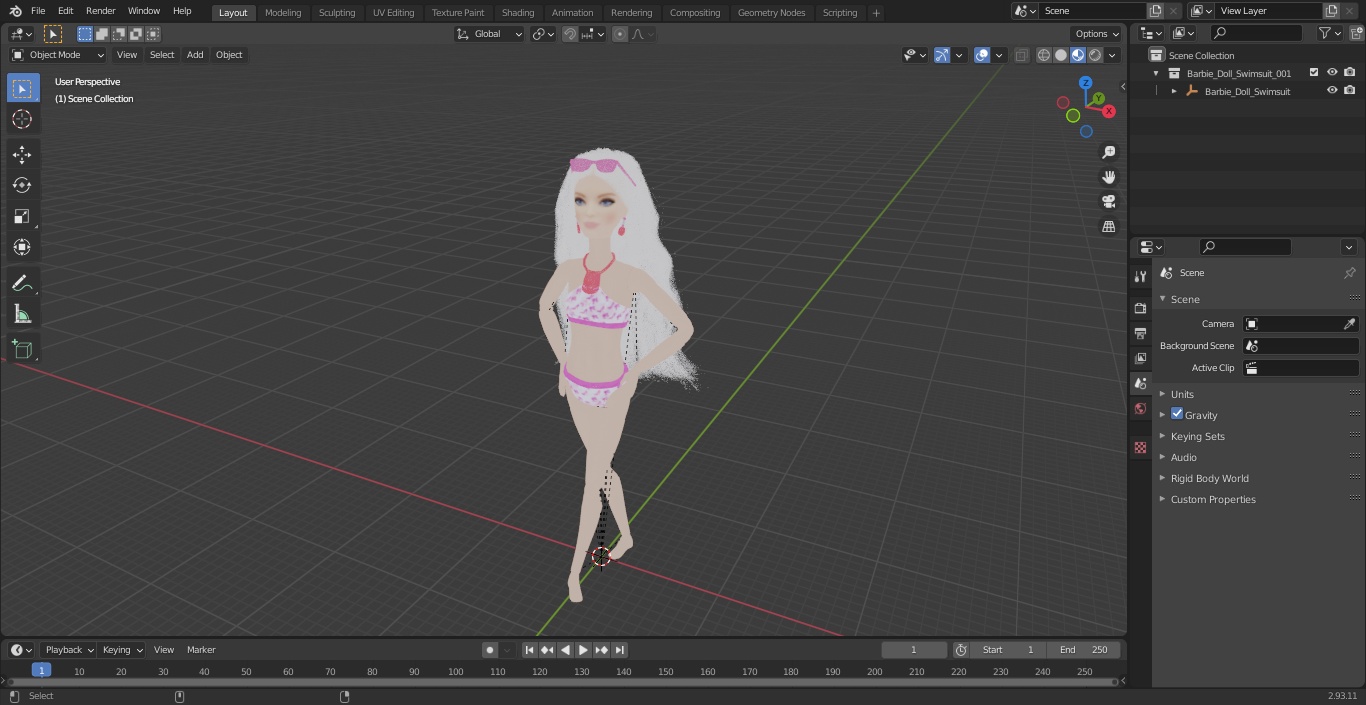
Task: Open the View Layer properties tab
Action: pyautogui.click(x=1140, y=358)
